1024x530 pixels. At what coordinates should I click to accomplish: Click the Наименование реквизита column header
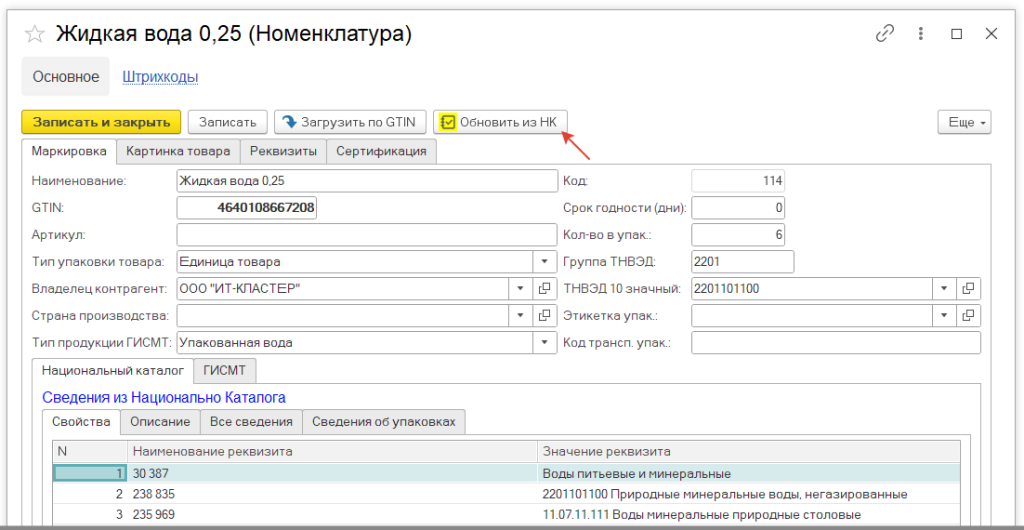click(x=332, y=452)
